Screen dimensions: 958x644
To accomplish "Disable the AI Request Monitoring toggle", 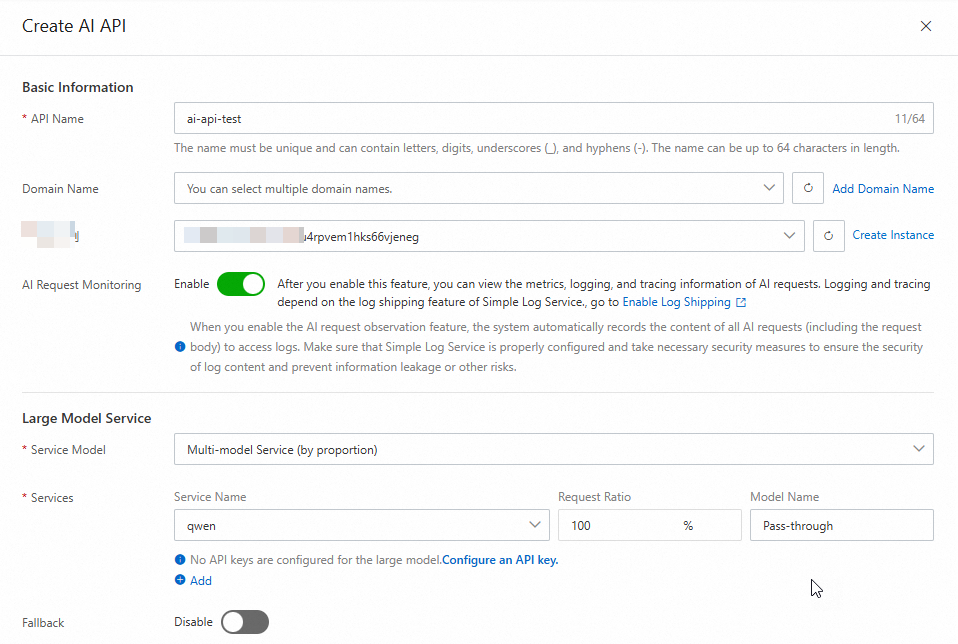I will pyautogui.click(x=241, y=284).
